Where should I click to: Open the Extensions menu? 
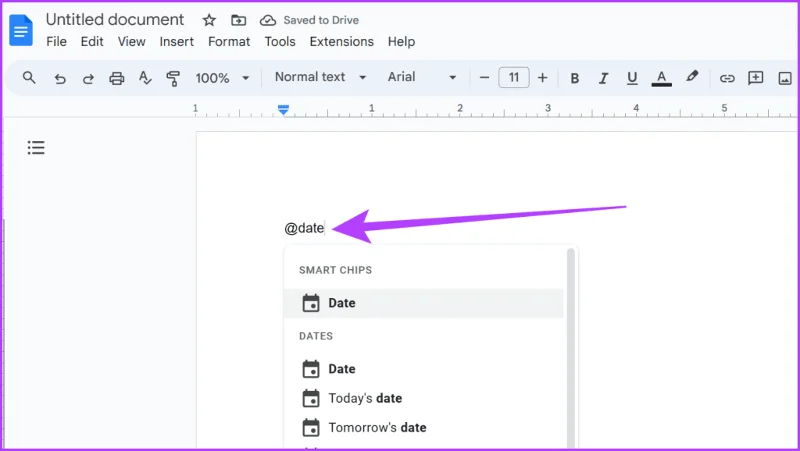(341, 41)
